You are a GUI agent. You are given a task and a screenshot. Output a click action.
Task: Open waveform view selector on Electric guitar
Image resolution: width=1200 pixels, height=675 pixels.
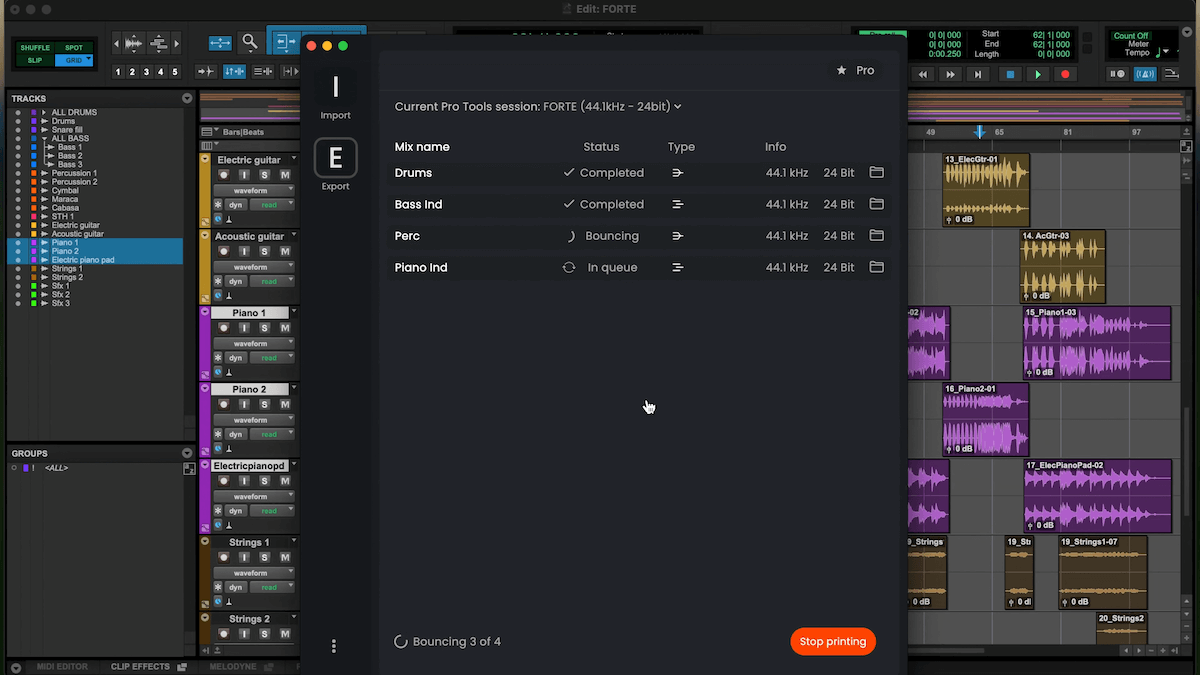[x=254, y=190]
